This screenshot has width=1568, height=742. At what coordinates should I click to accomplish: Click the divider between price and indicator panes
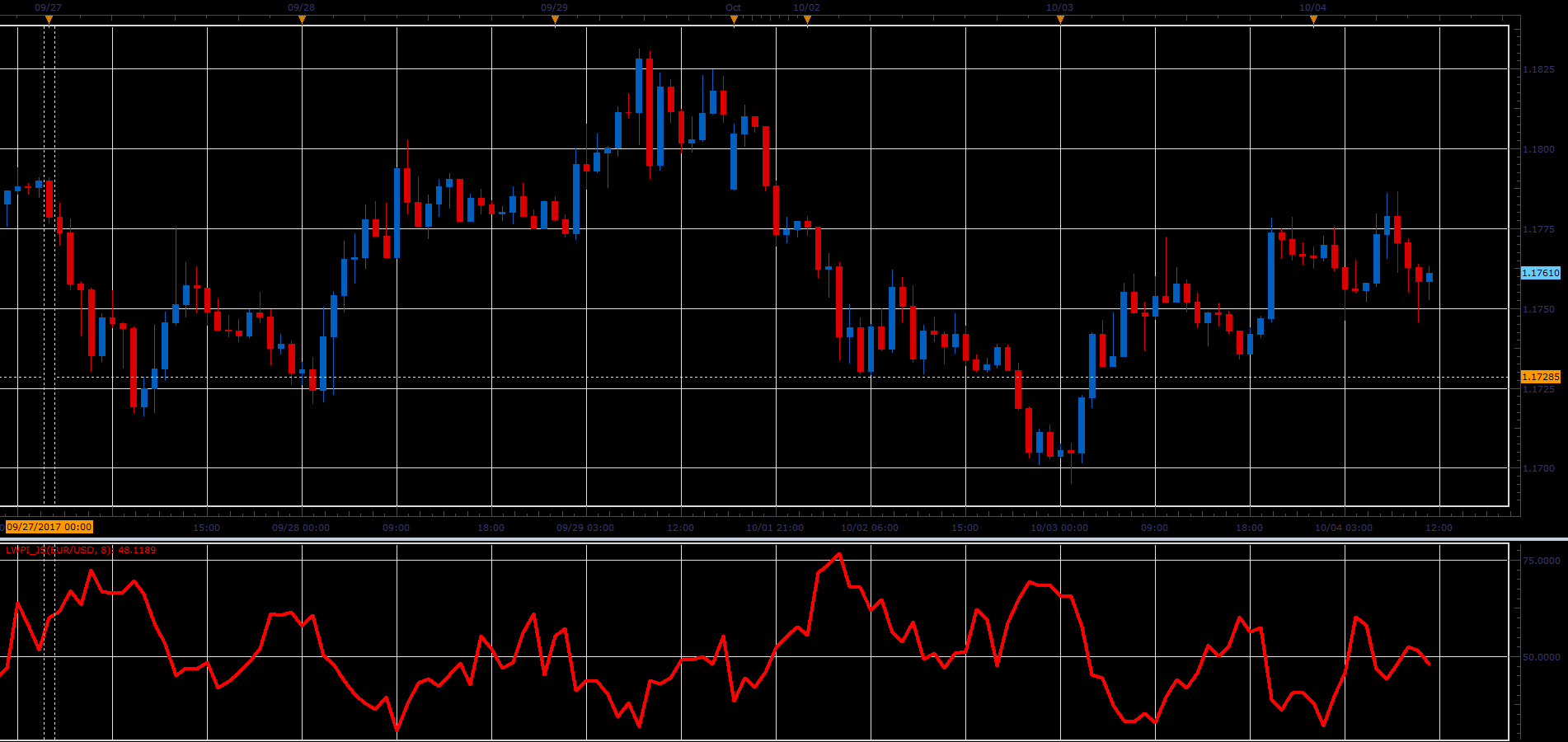pos(784,539)
